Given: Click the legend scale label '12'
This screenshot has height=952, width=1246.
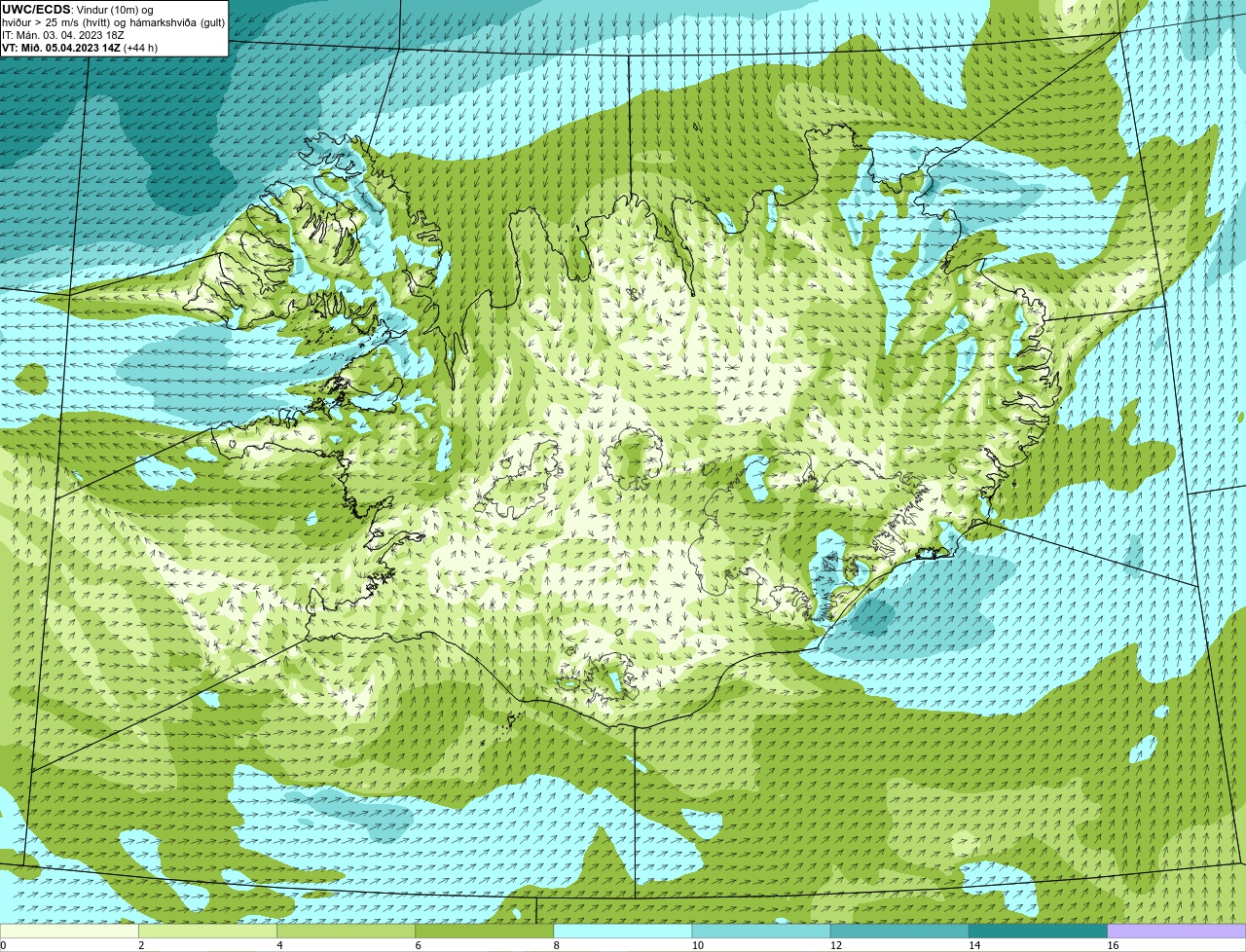Looking at the screenshot, I should coord(836,945).
